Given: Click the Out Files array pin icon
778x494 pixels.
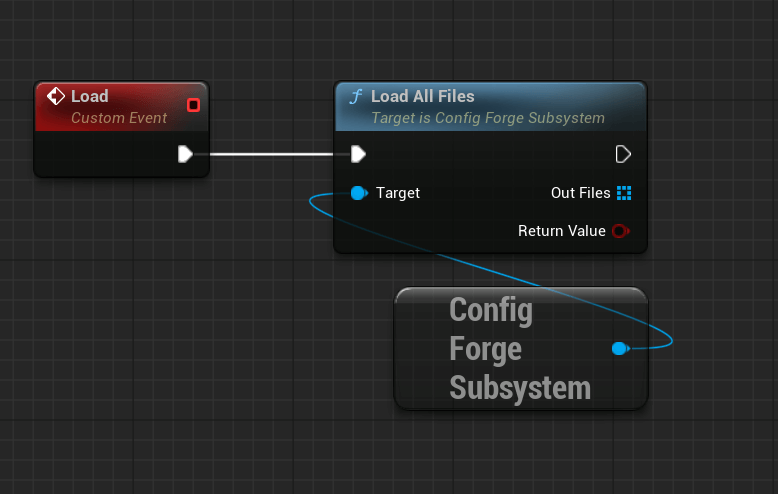Looking at the screenshot, I should point(624,193).
